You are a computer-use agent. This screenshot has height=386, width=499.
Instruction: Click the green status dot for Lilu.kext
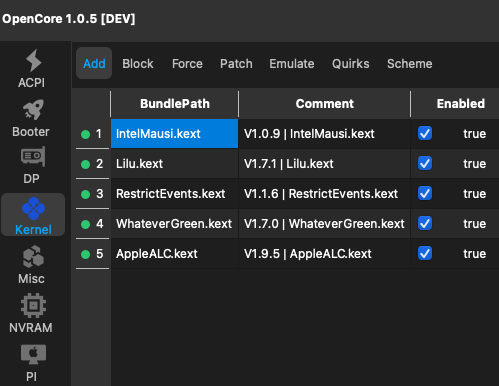point(85,164)
